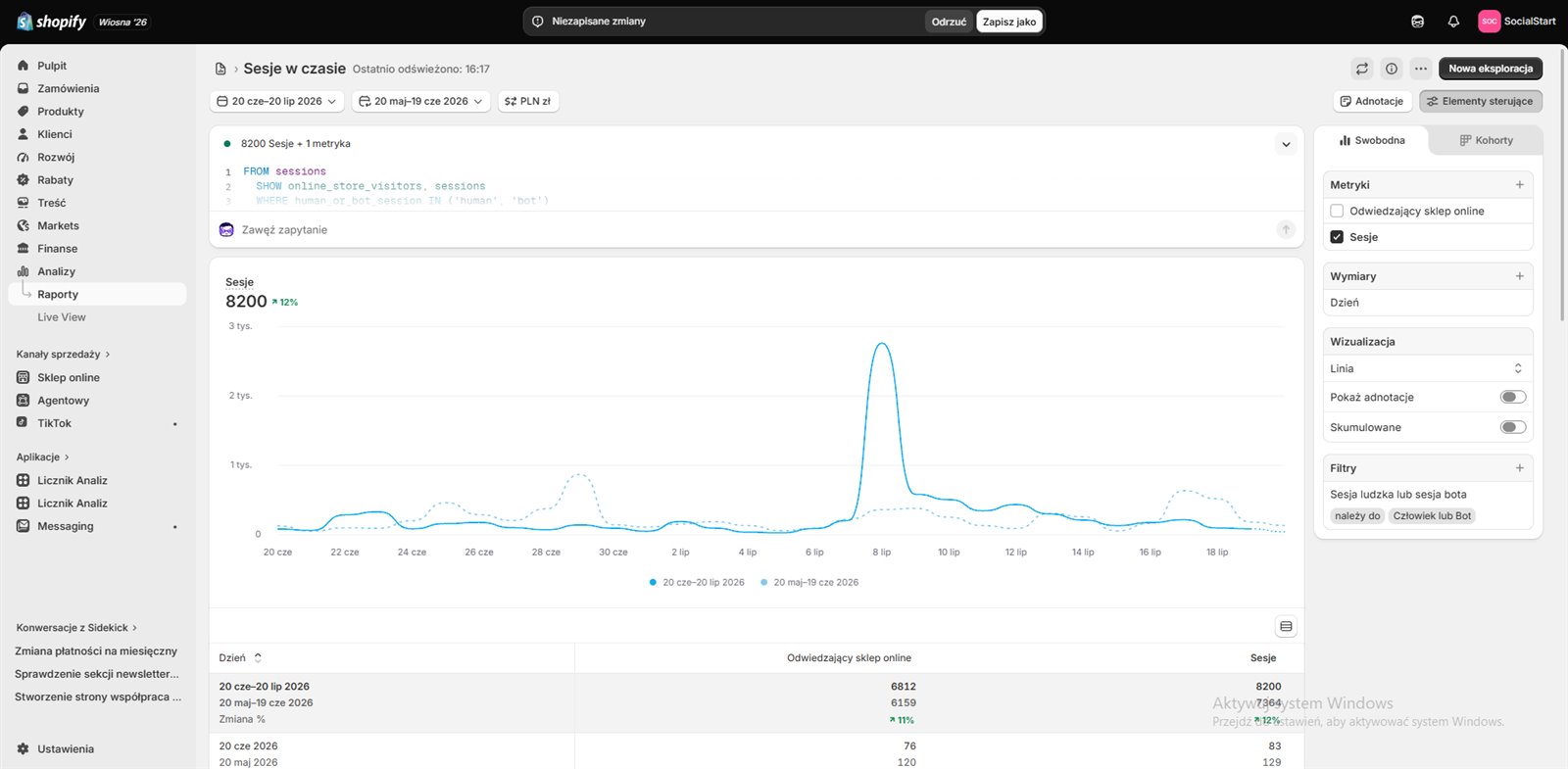
Task: Click the table view icon above results
Action: click(x=1286, y=626)
